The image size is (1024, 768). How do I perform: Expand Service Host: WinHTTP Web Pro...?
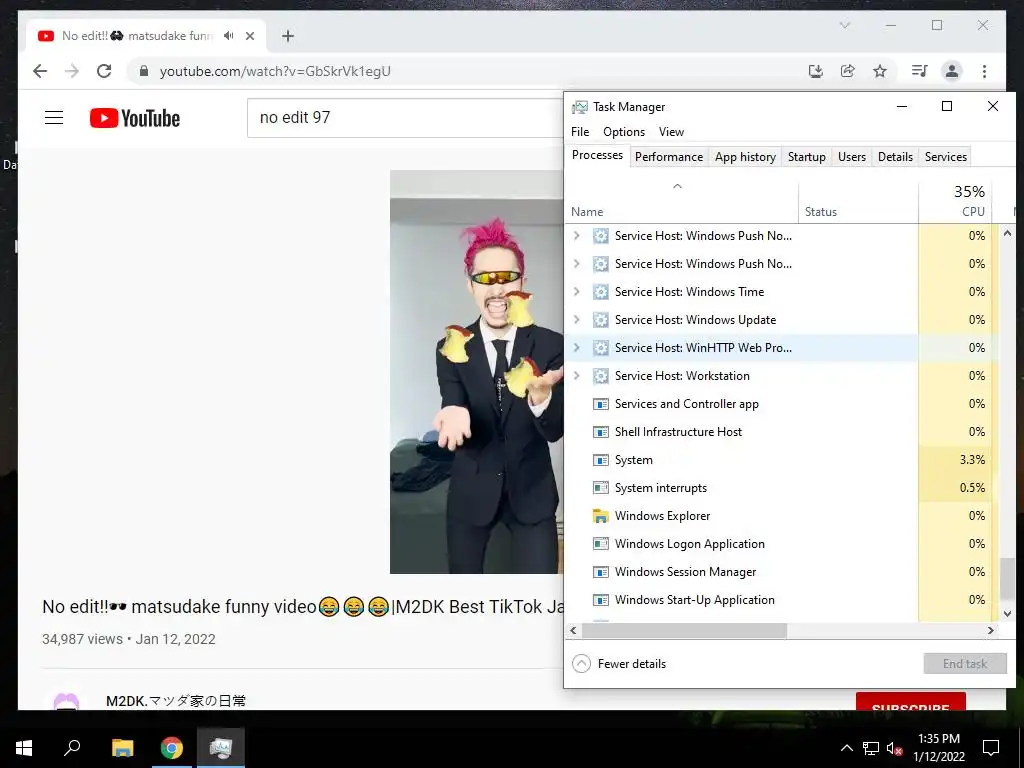click(x=576, y=348)
